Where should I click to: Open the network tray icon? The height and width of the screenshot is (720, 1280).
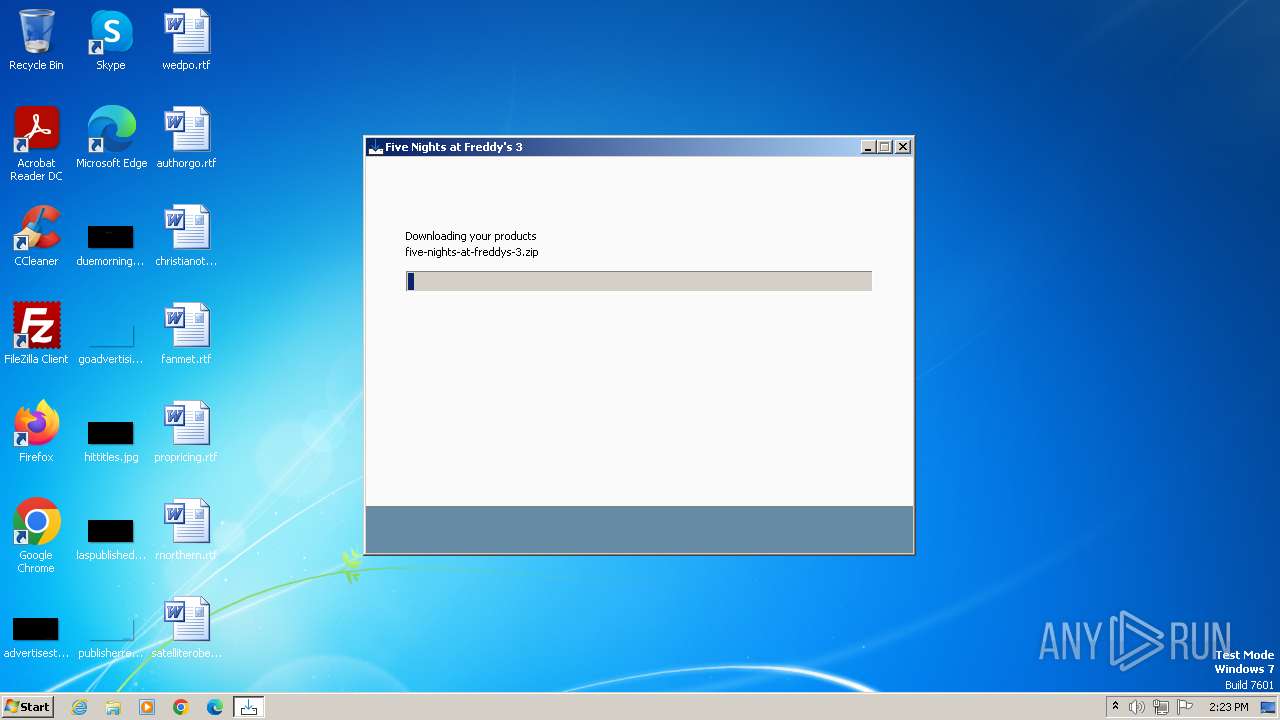tap(1161, 707)
